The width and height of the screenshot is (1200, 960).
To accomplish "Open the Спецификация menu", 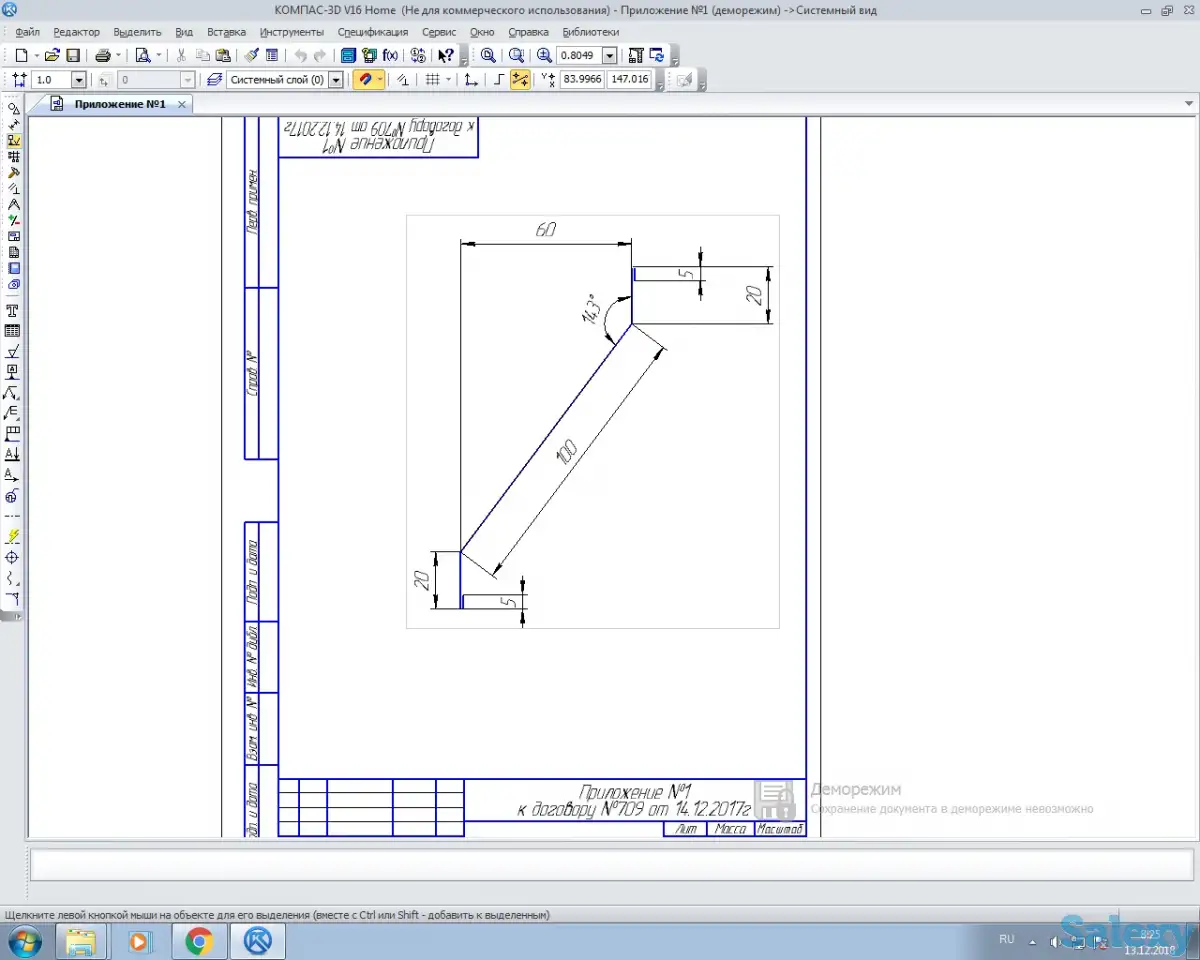I will (x=372, y=32).
